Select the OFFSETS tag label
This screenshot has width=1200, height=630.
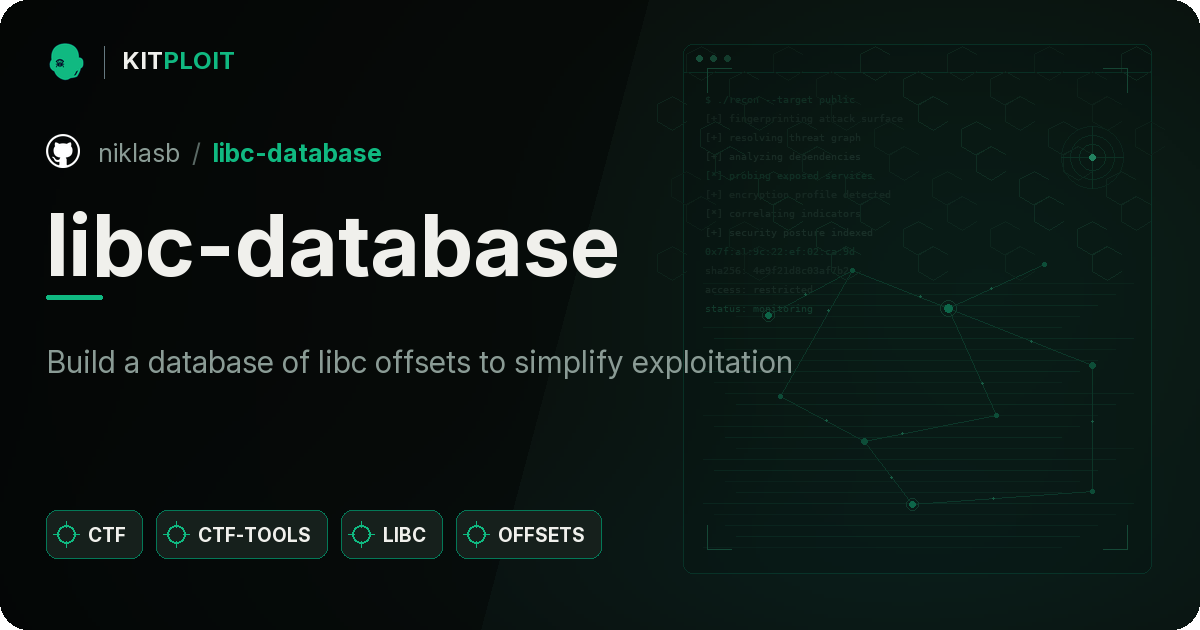541,535
